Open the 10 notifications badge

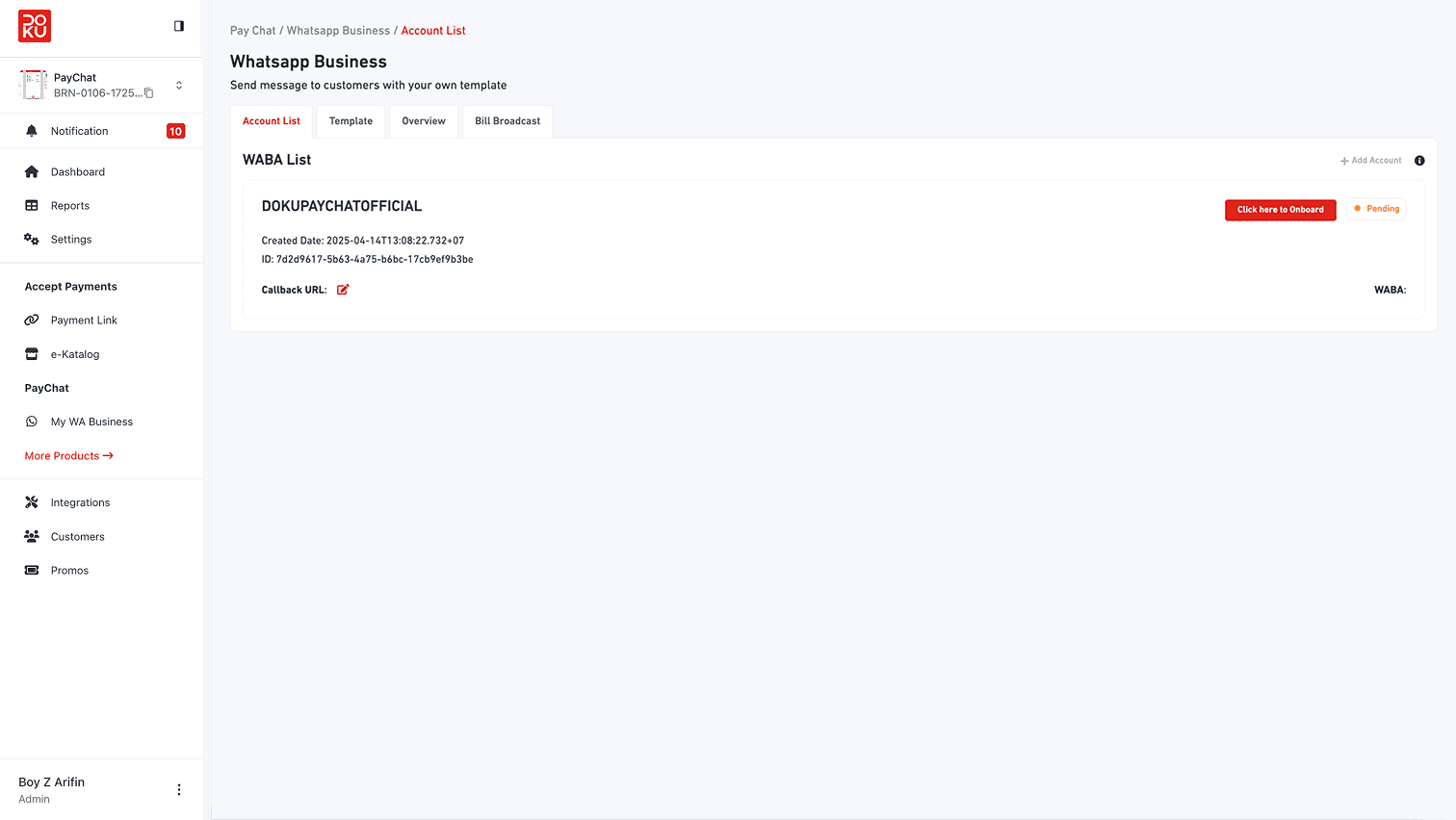[175, 131]
